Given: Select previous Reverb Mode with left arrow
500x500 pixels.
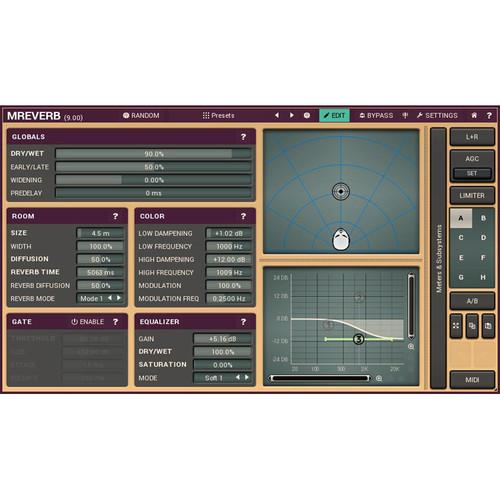Looking at the screenshot, I should [x=110, y=298].
